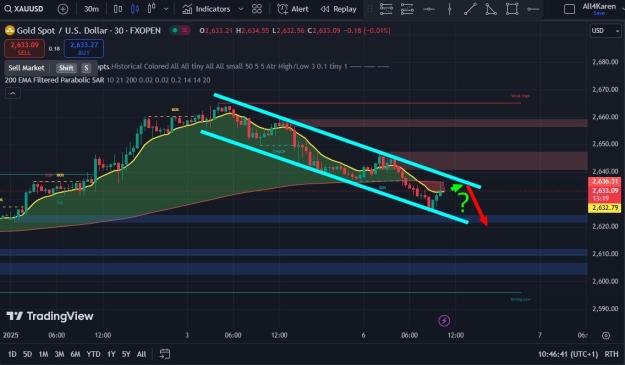
Task: Click the 2,636.31 price label on scale
Action: point(605,182)
